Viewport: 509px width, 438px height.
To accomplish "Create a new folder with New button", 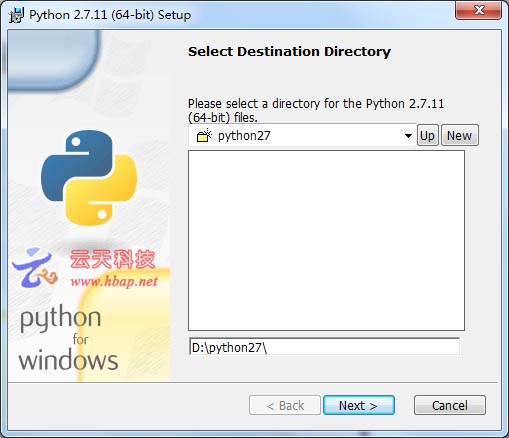I will click(x=460, y=135).
